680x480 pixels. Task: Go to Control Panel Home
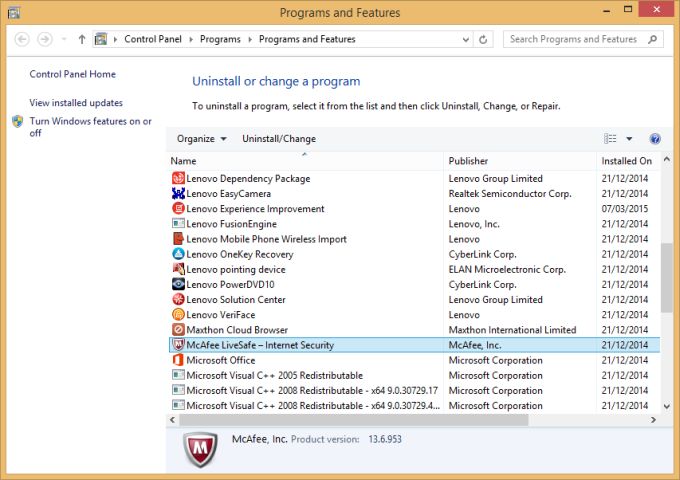pos(72,74)
